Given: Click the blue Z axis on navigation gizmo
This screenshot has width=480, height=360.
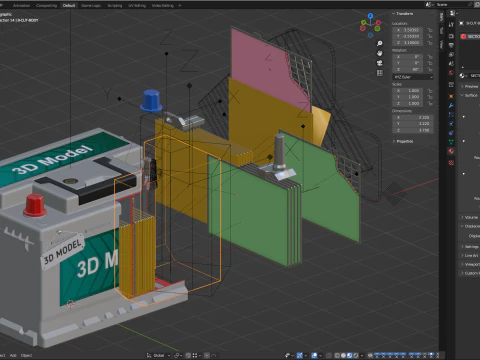Looking at the screenshot, I should 371,16.
